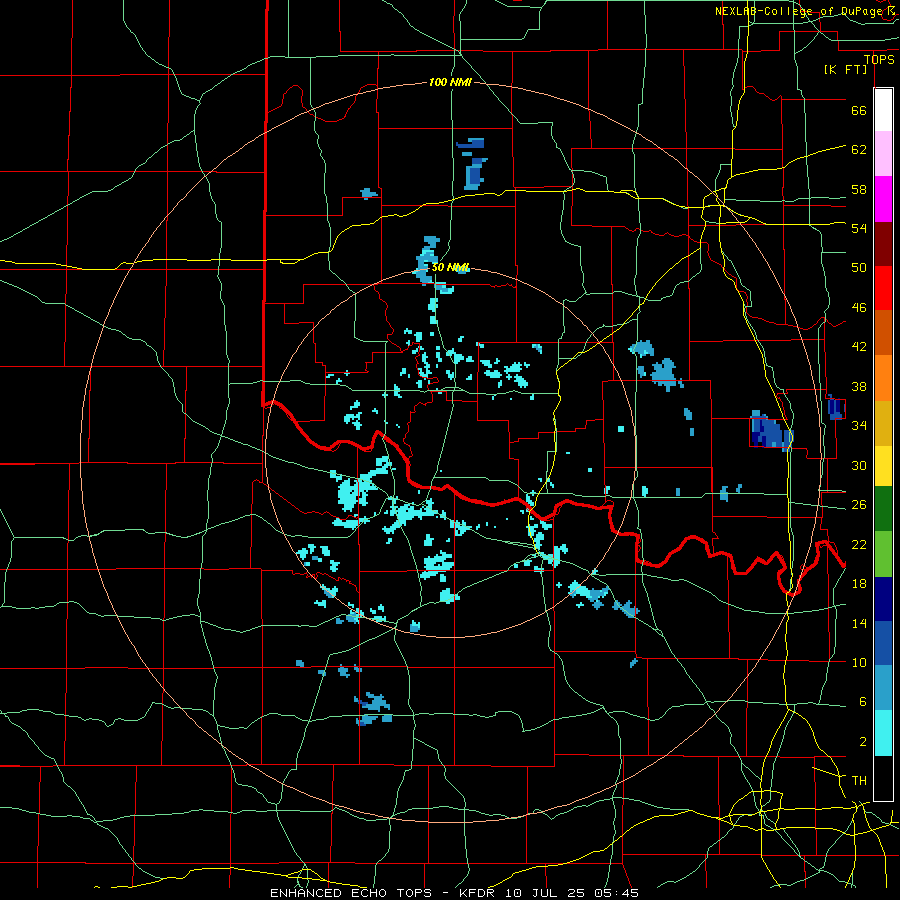Click the '58' legend value

[859, 189]
